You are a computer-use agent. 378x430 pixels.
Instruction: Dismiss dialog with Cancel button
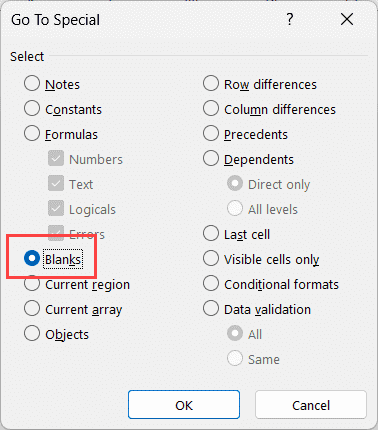click(x=311, y=405)
